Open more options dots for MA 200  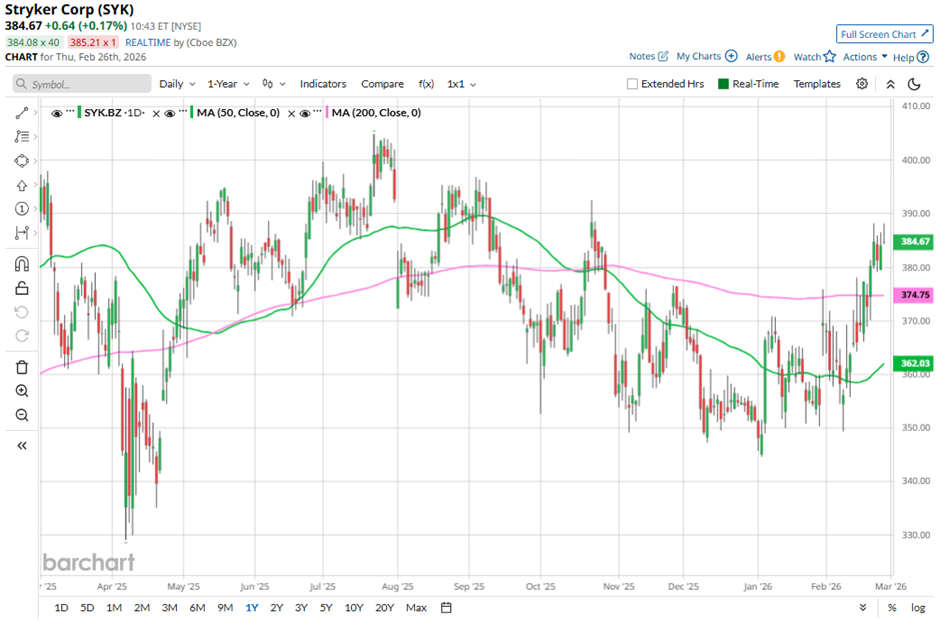(x=317, y=112)
